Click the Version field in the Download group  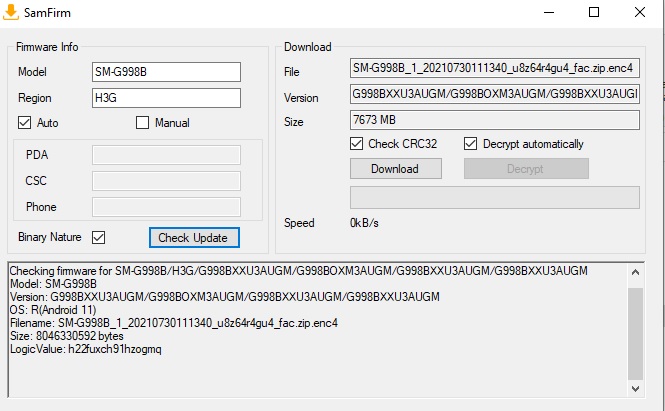(x=495, y=94)
